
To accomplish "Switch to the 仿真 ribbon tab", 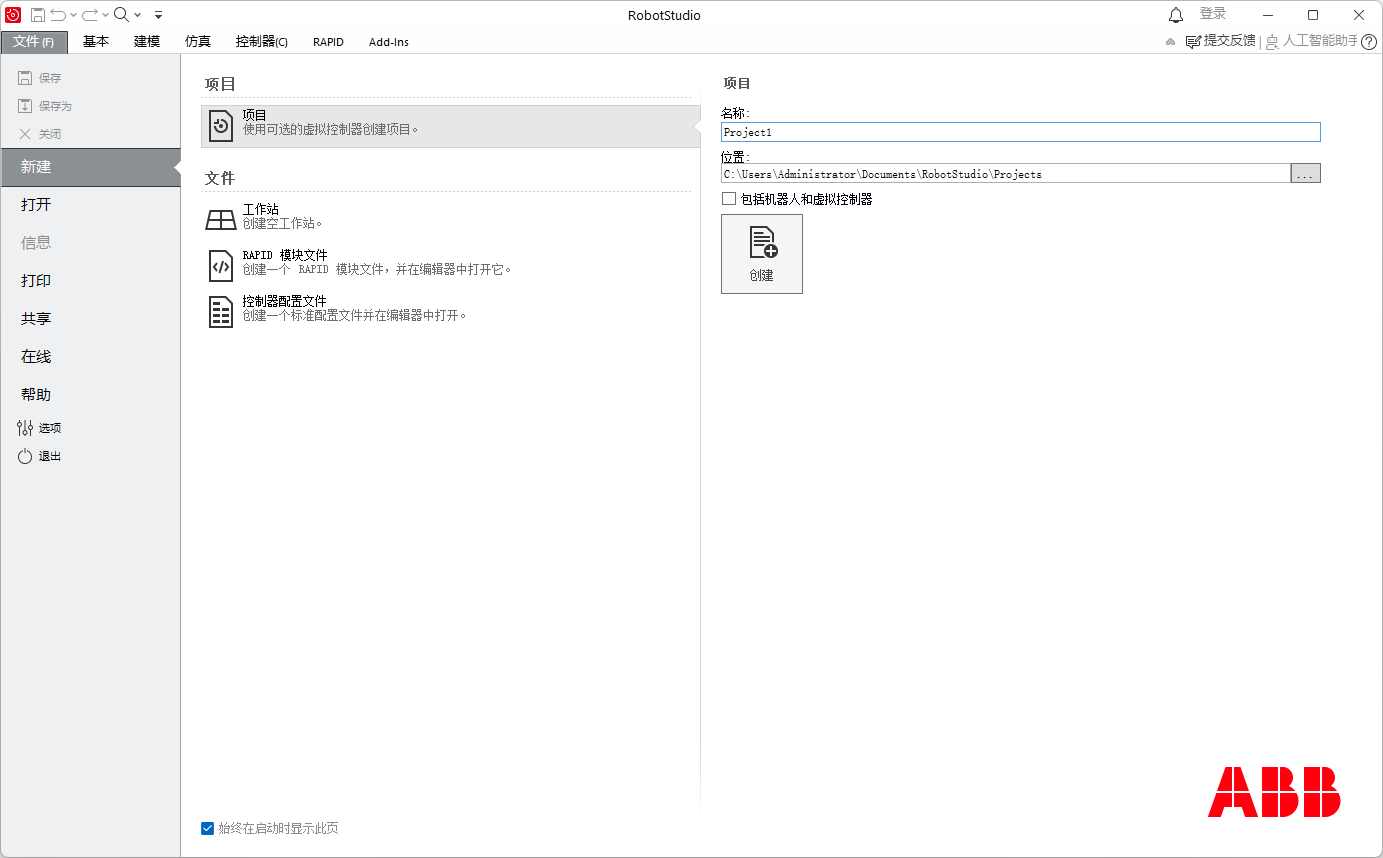I will (x=198, y=42).
